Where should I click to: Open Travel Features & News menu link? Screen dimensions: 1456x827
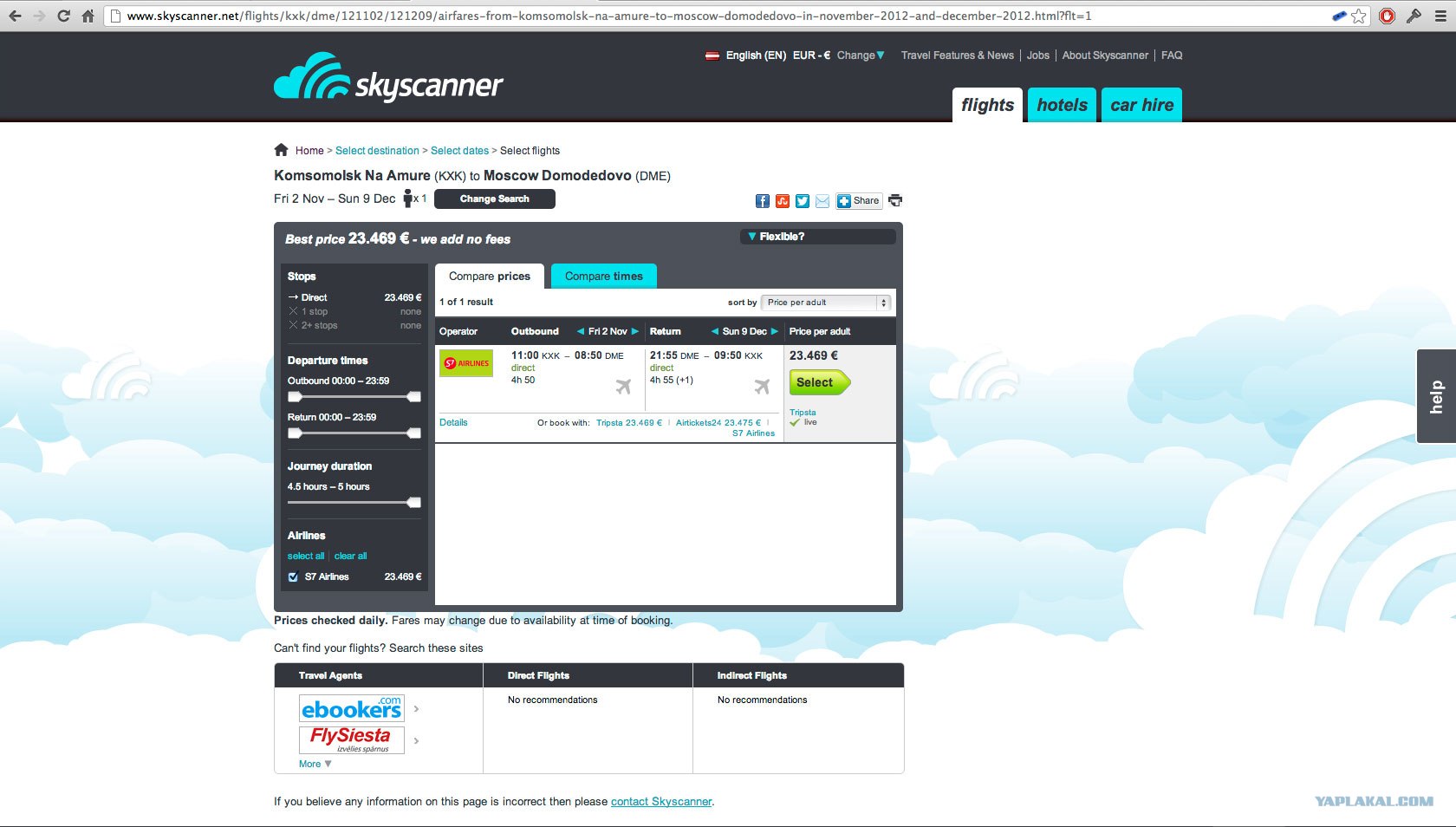(x=958, y=55)
